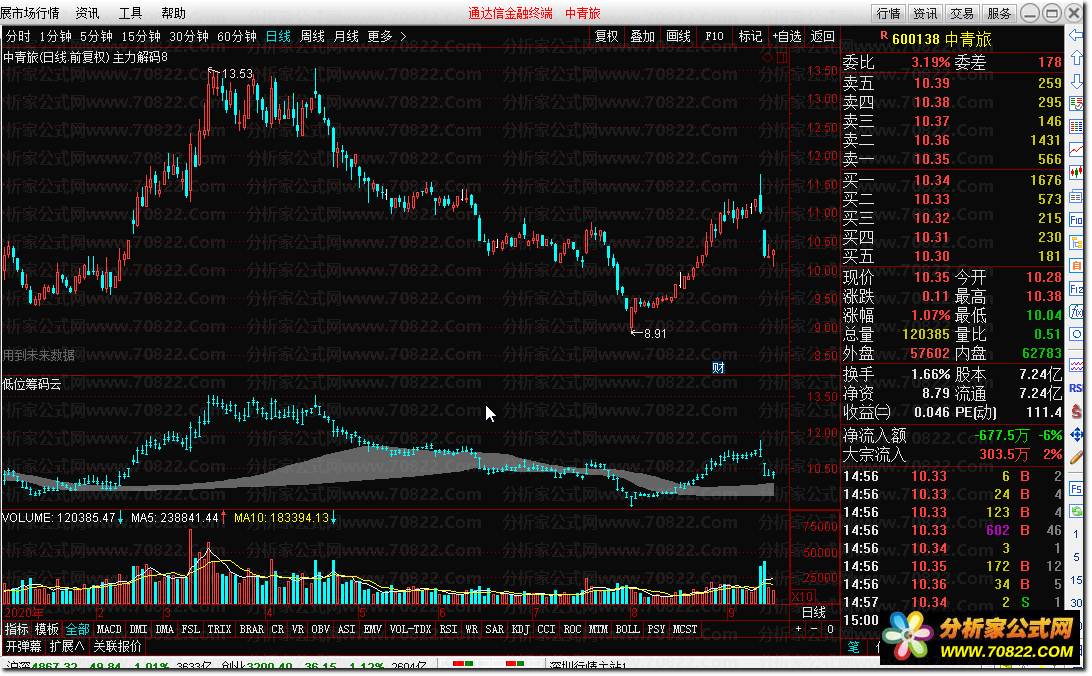
Task: Switch to 月线 monthly period
Action: point(346,36)
